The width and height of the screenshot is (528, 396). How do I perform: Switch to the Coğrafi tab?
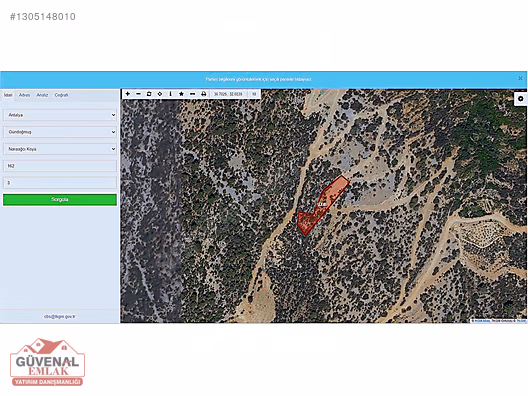(61, 95)
